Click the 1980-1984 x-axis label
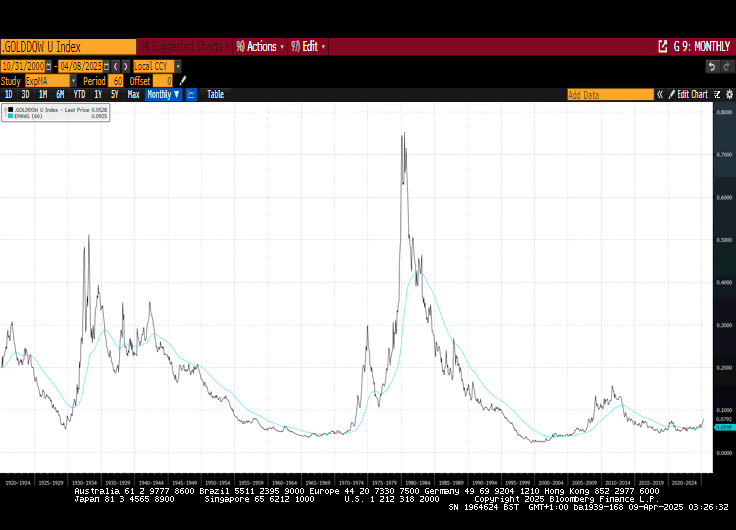736x530 pixels. (x=418, y=483)
